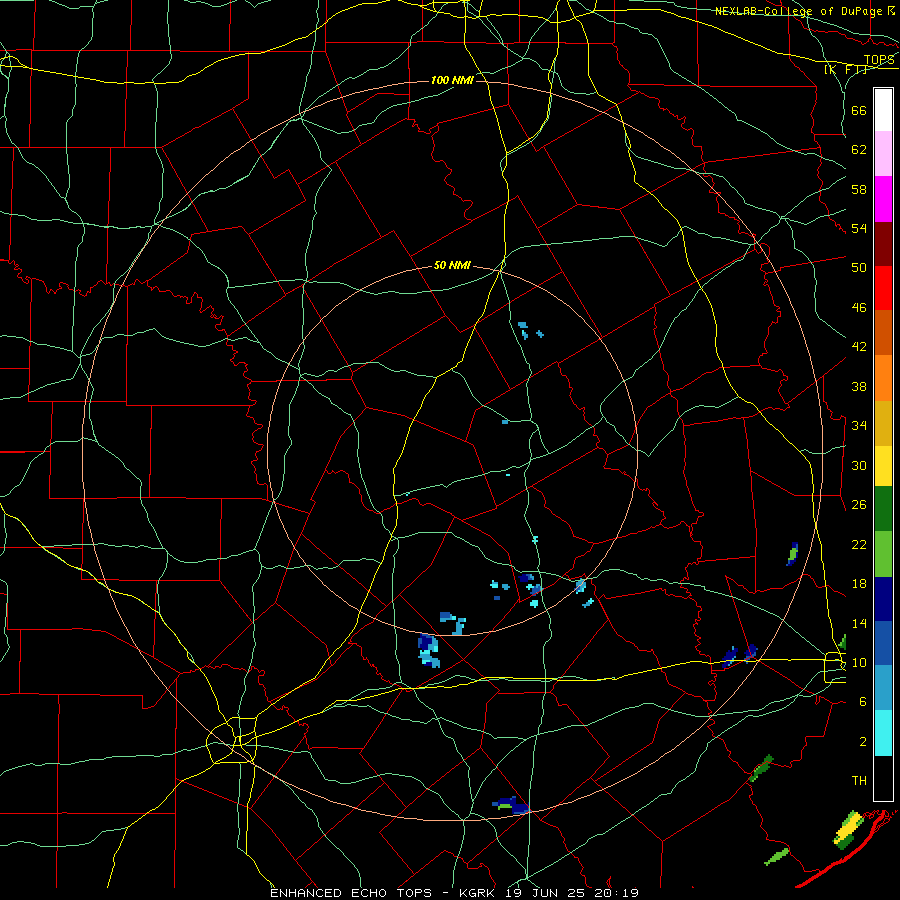Click the 66 label on the legend
This screenshot has height=900, width=900.
859,110
